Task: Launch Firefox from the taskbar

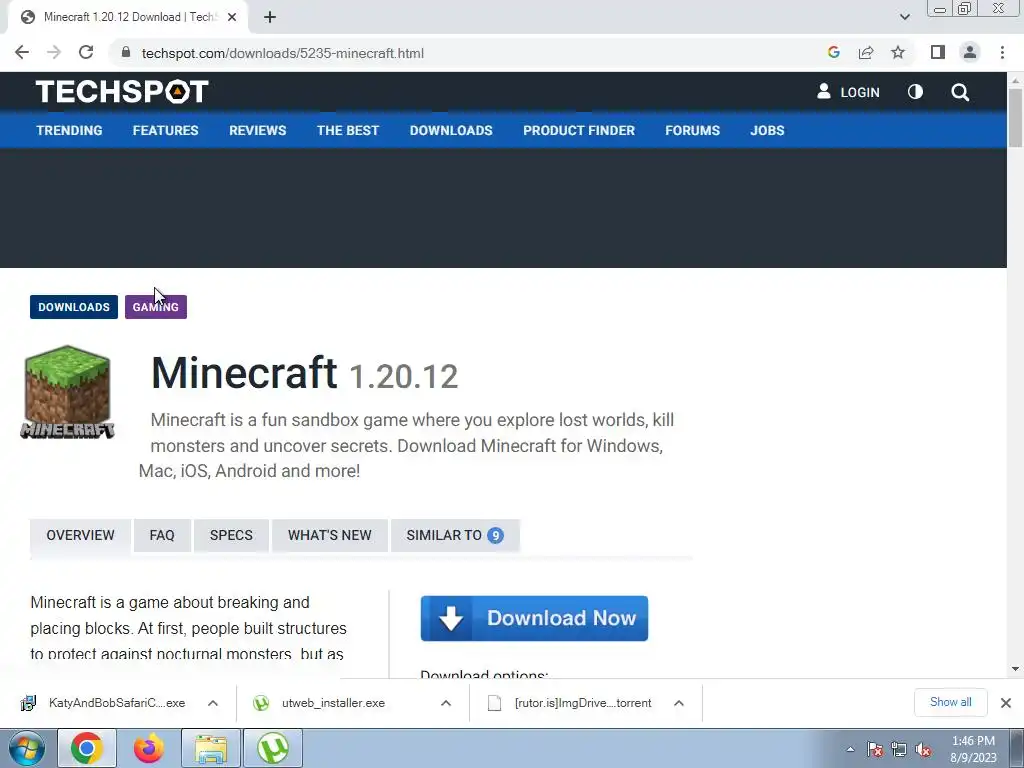Action: tap(149, 748)
